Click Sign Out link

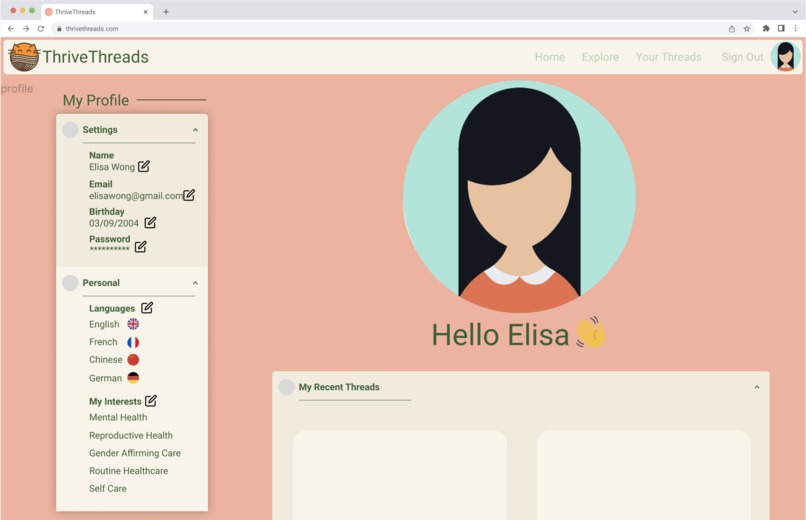742,57
